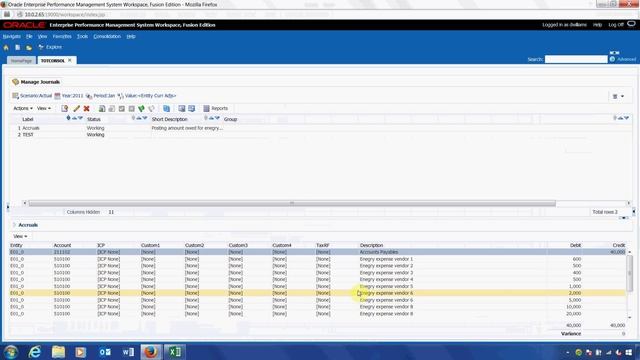Sort Short Description column descending arrow
Image resolution: width=640 pixels, height=360 pixels.
(217, 118)
